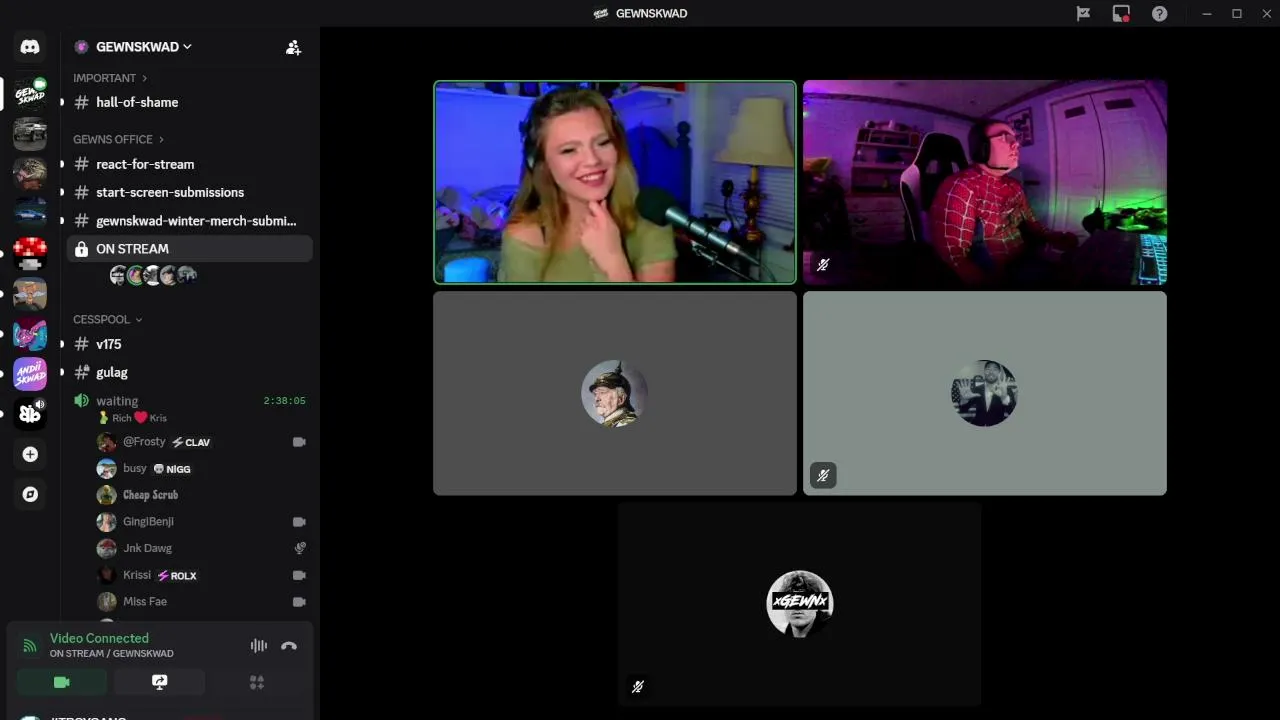
Task: Click the camera icon next to Krissi
Action: point(299,575)
